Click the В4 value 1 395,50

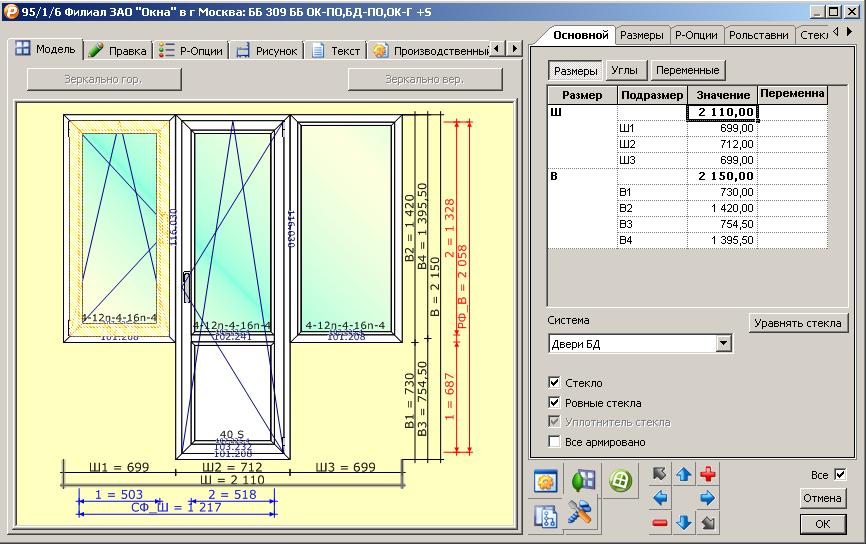pyautogui.click(x=722, y=240)
